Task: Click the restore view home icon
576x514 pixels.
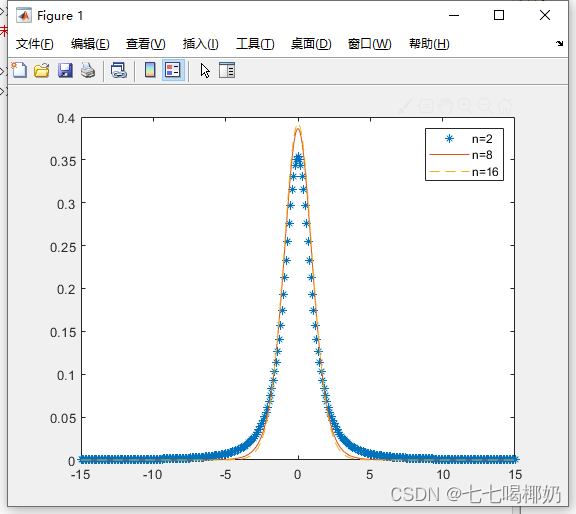Action: 505,106
